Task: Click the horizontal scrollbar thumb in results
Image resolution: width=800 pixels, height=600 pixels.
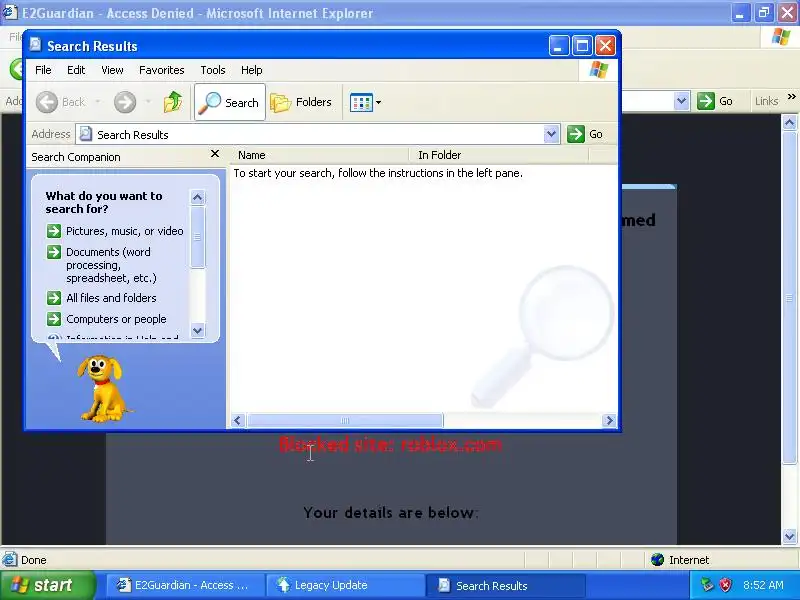Action: coord(345,420)
